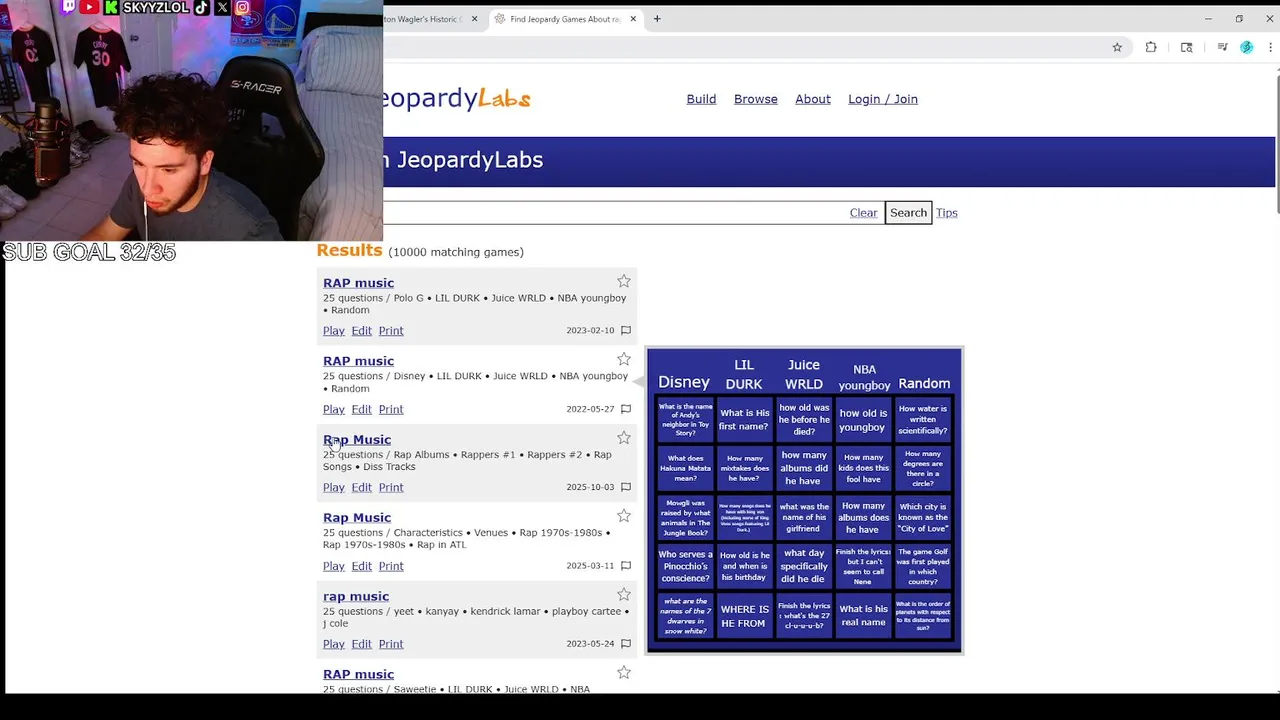
Task: Open a new browser tab
Action: (657, 19)
